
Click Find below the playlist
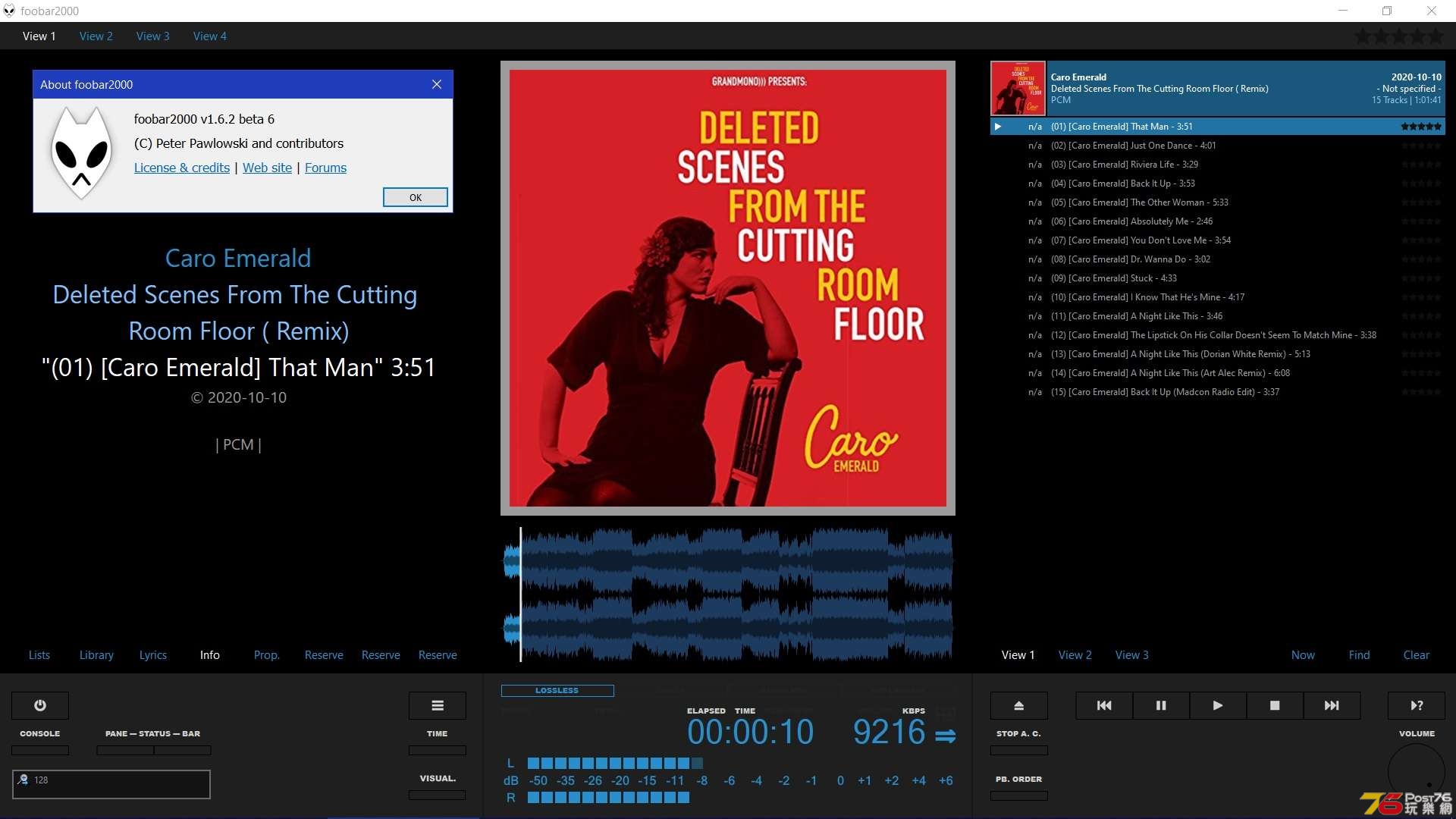tap(1360, 654)
